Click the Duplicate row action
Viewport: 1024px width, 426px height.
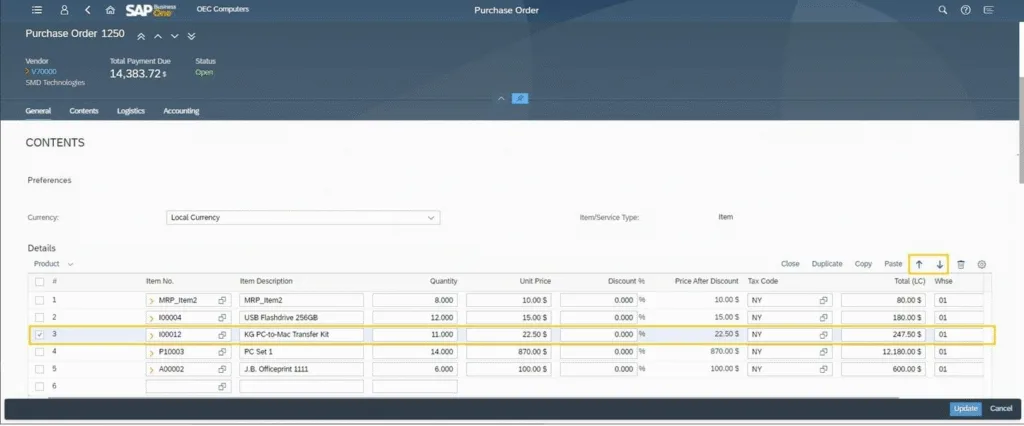click(827, 264)
